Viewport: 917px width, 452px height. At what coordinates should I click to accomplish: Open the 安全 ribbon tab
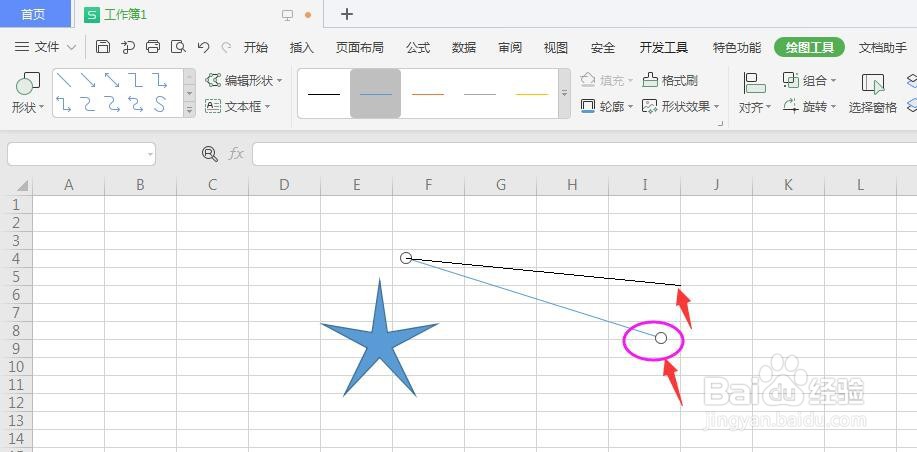point(602,47)
